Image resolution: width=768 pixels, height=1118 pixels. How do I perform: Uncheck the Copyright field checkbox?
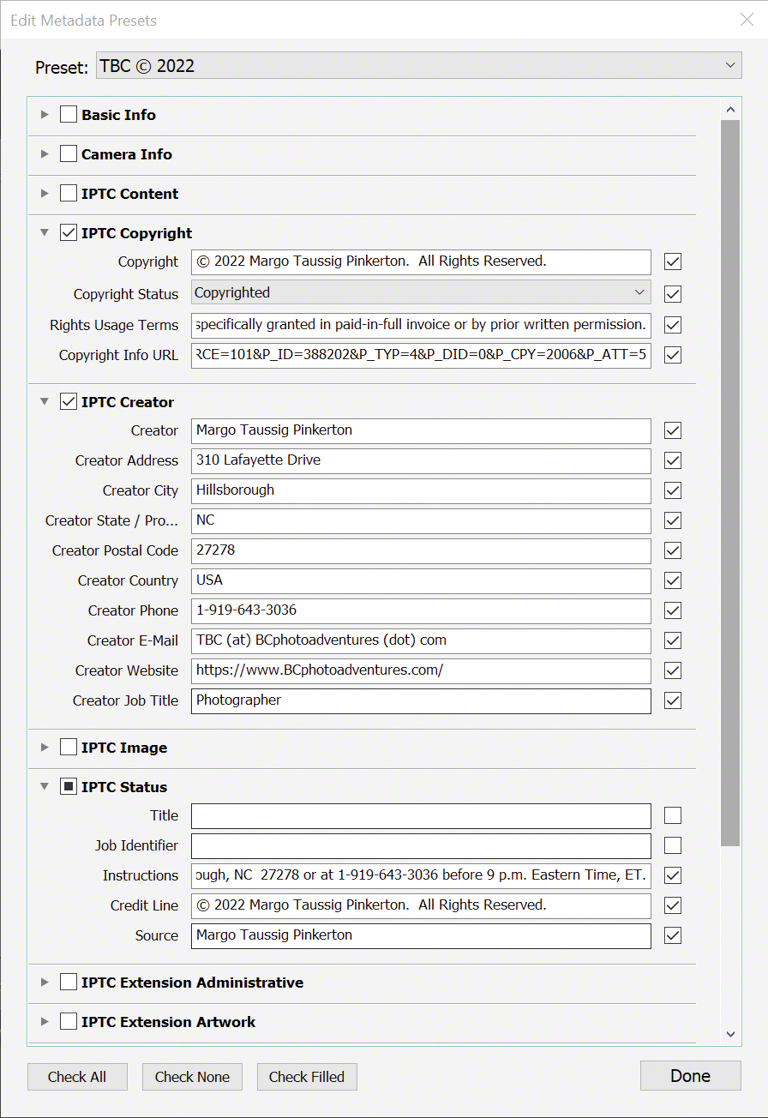(x=672, y=262)
